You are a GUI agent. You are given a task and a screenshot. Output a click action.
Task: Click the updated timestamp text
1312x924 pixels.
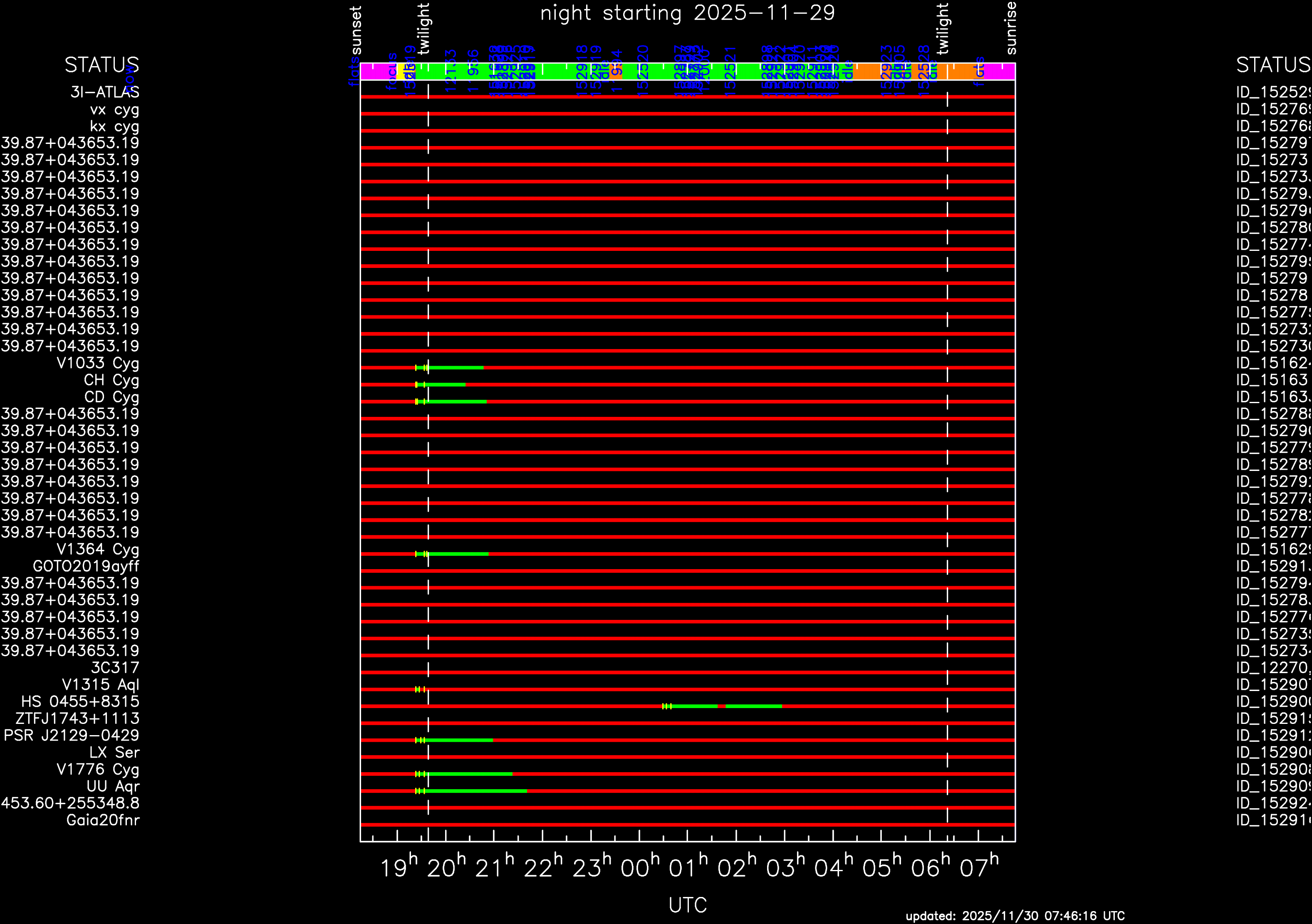point(1015,915)
